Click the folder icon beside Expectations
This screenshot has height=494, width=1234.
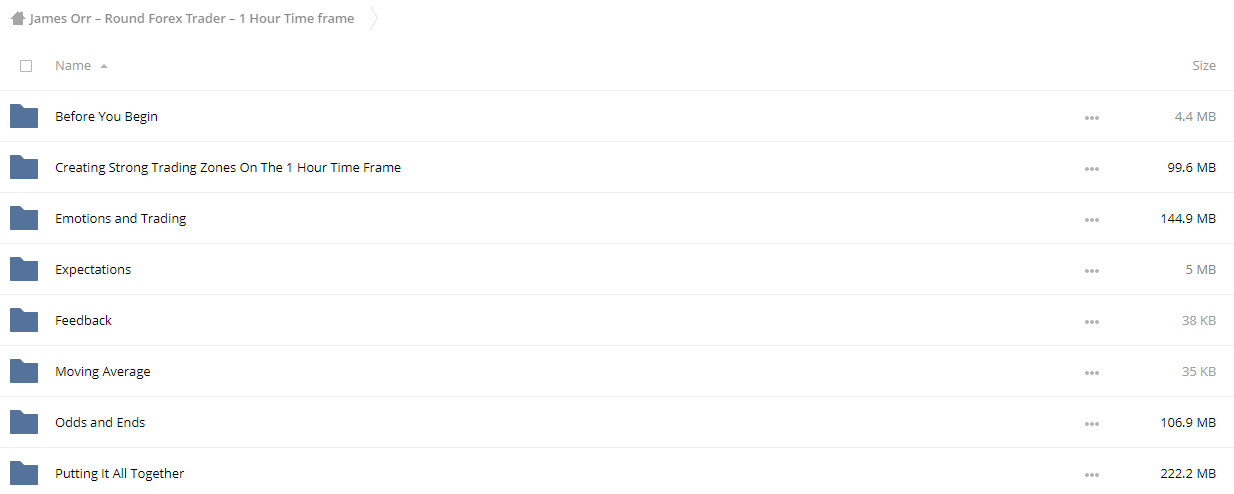(24, 269)
